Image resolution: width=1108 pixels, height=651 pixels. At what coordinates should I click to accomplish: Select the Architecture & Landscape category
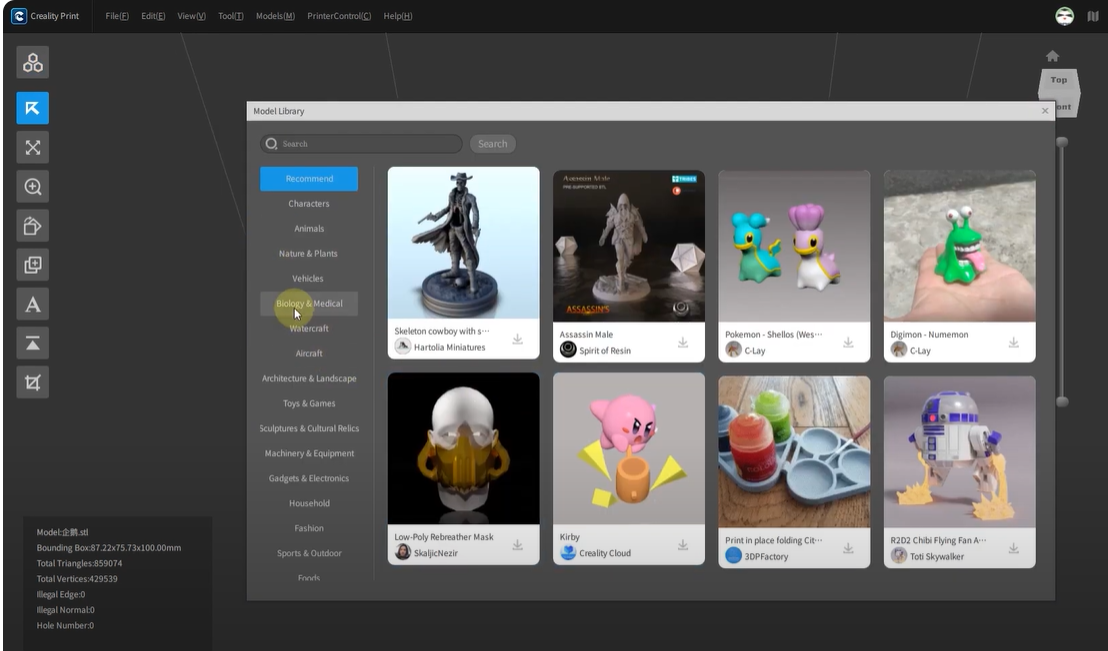pos(309,378)
